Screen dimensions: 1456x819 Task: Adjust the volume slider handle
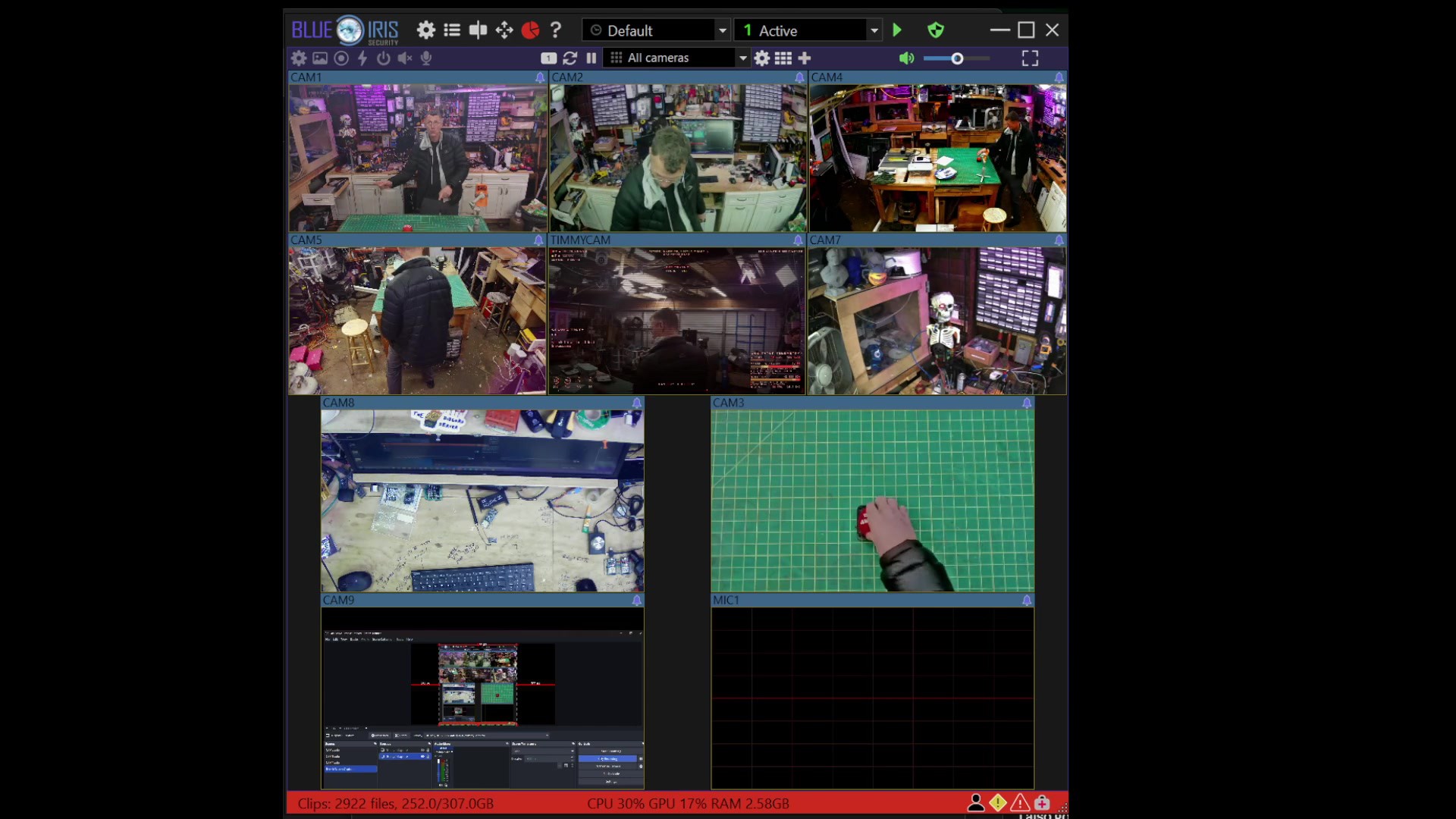[957, 58]
